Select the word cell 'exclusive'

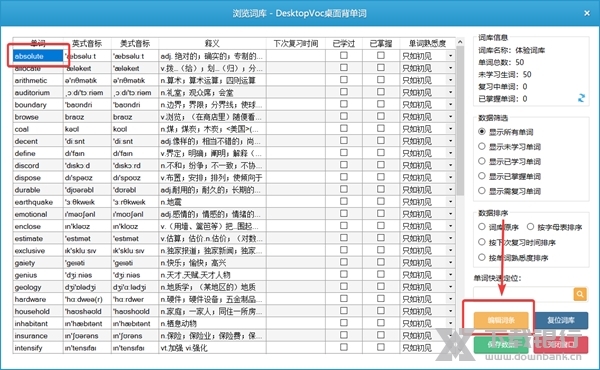38,251
